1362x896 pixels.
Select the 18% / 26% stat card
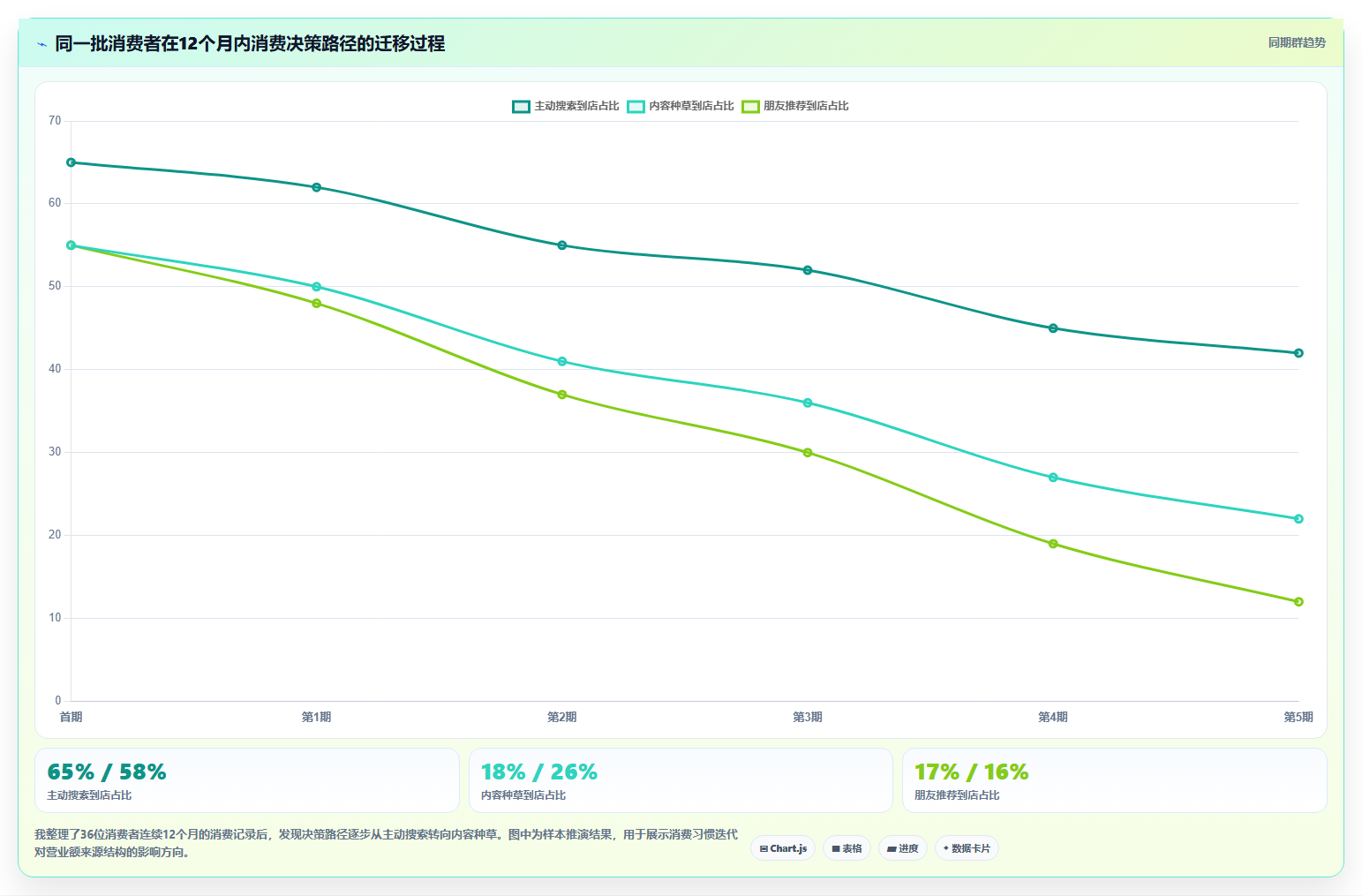pyautogui.click(x=681, y=780)
